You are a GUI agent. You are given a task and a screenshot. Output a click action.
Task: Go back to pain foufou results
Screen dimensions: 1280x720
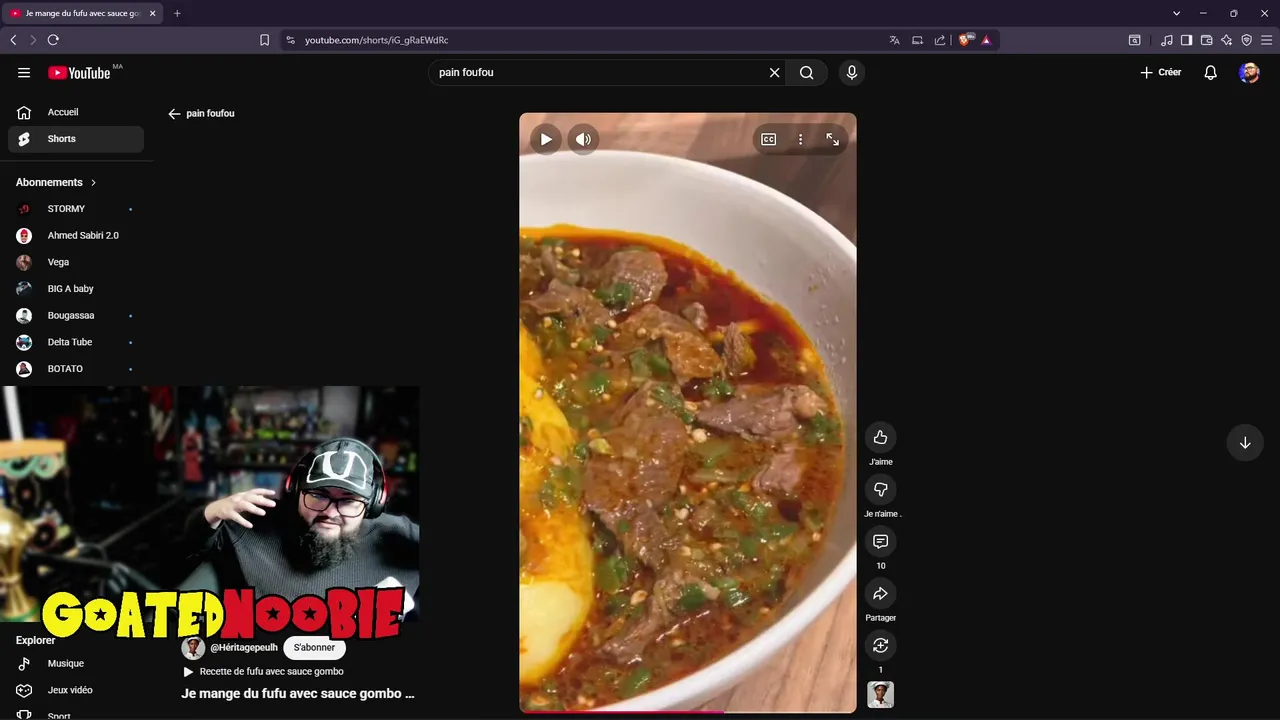[174, 114]
